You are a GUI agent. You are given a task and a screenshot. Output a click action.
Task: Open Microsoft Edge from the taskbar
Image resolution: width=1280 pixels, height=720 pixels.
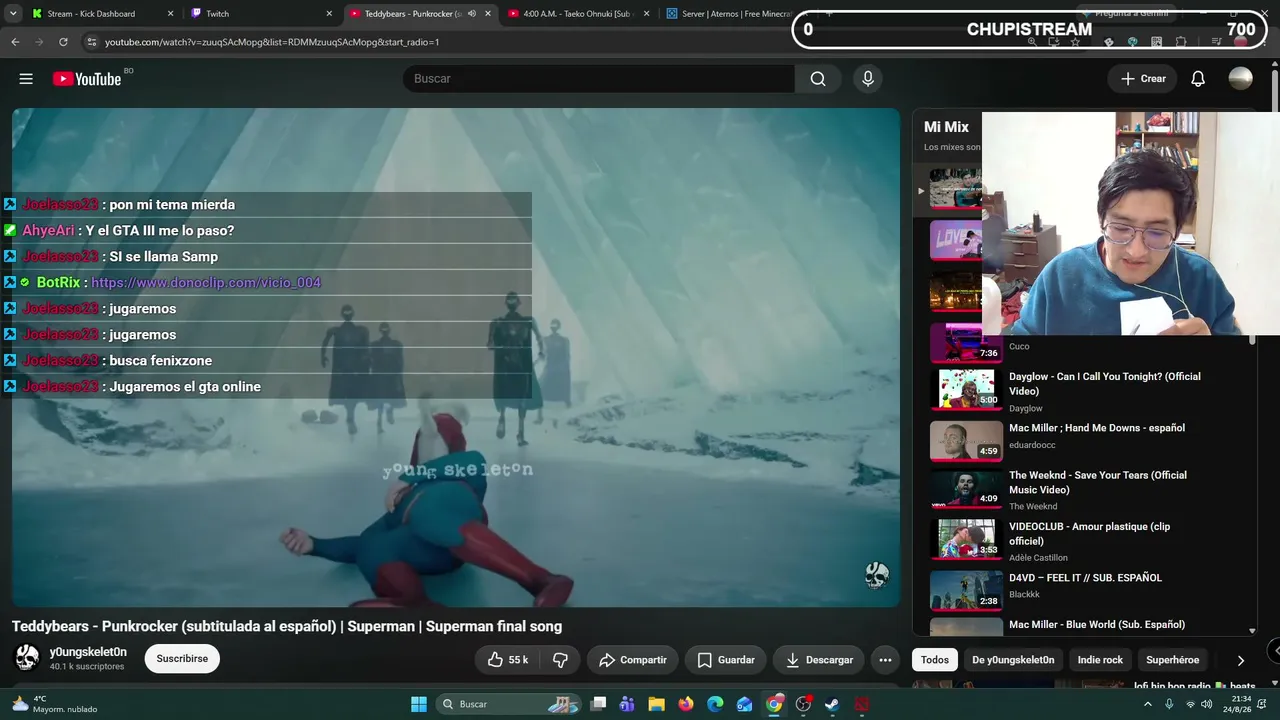pyautogui.click(x=715, y=704)
